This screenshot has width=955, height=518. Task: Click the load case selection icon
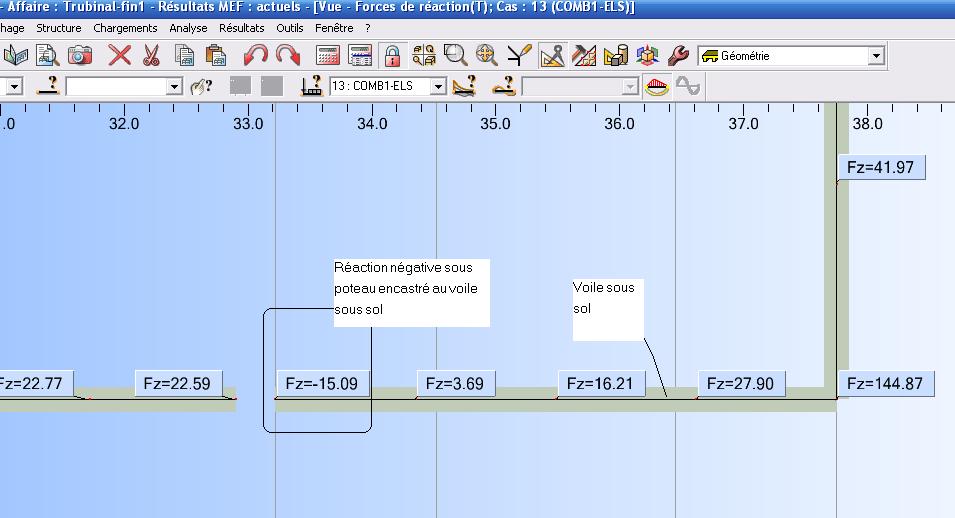311,86
